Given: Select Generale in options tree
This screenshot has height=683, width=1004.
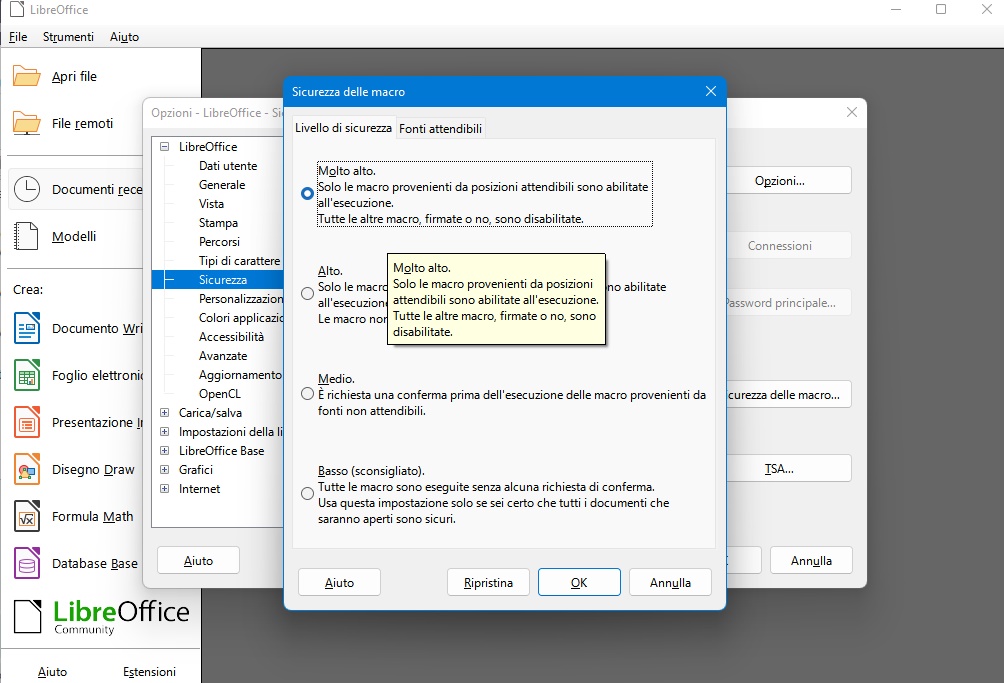Looking at the screenshot, I should click(x=222, y=185).
